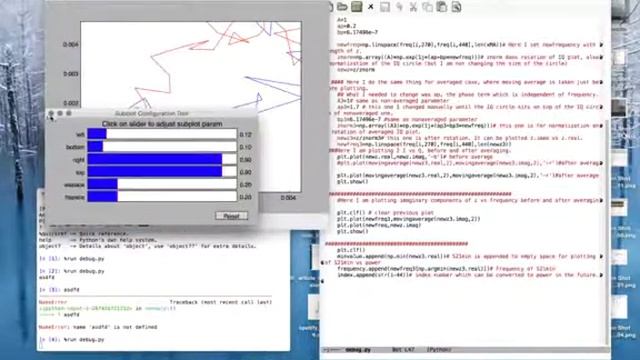Click the clipboard paste icon in Emacs toolbar
The image size is (640, 360).
point(442,7)
